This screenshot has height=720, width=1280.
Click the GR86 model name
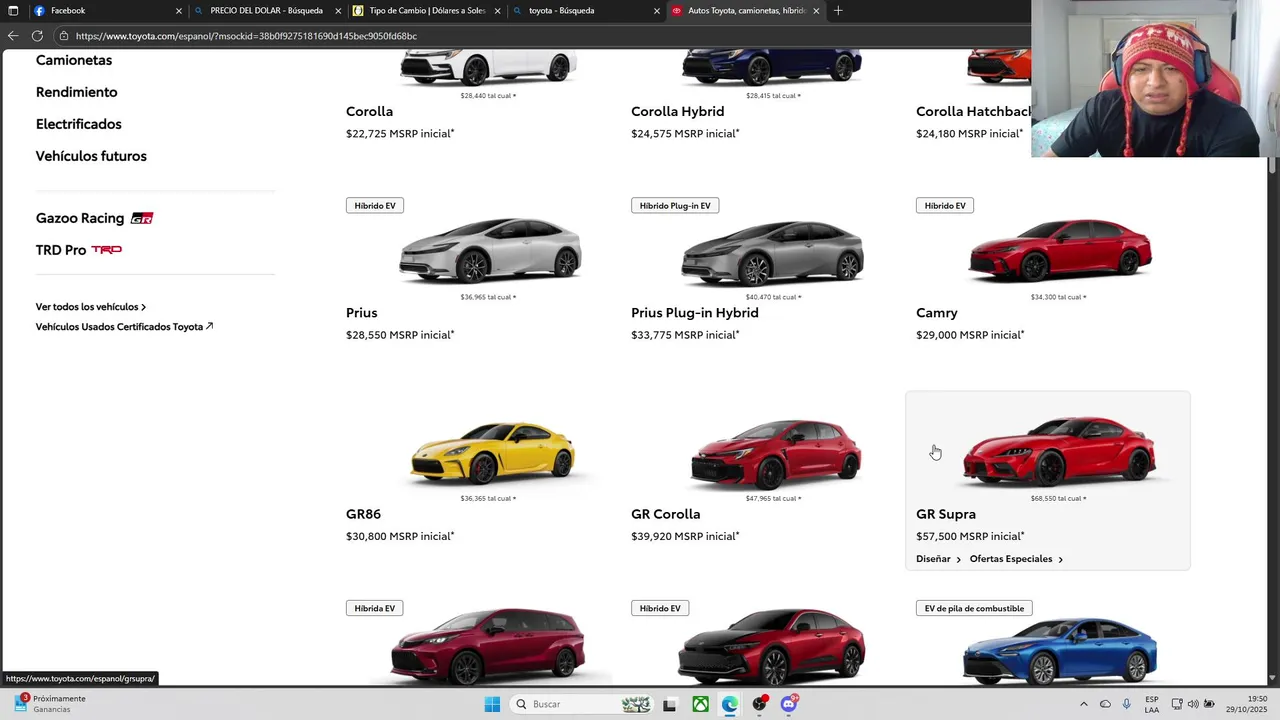363,514
